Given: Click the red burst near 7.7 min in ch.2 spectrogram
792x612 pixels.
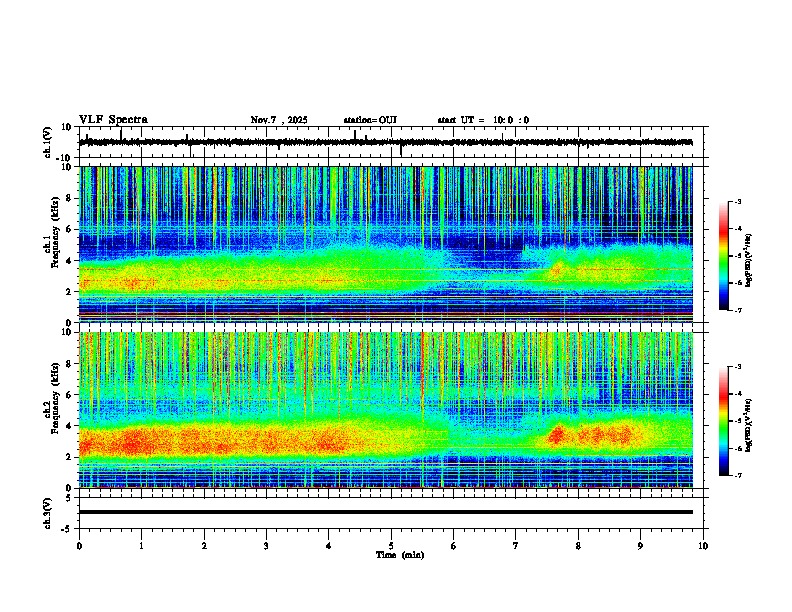Looking at the screenshot, I should [557, 435].
